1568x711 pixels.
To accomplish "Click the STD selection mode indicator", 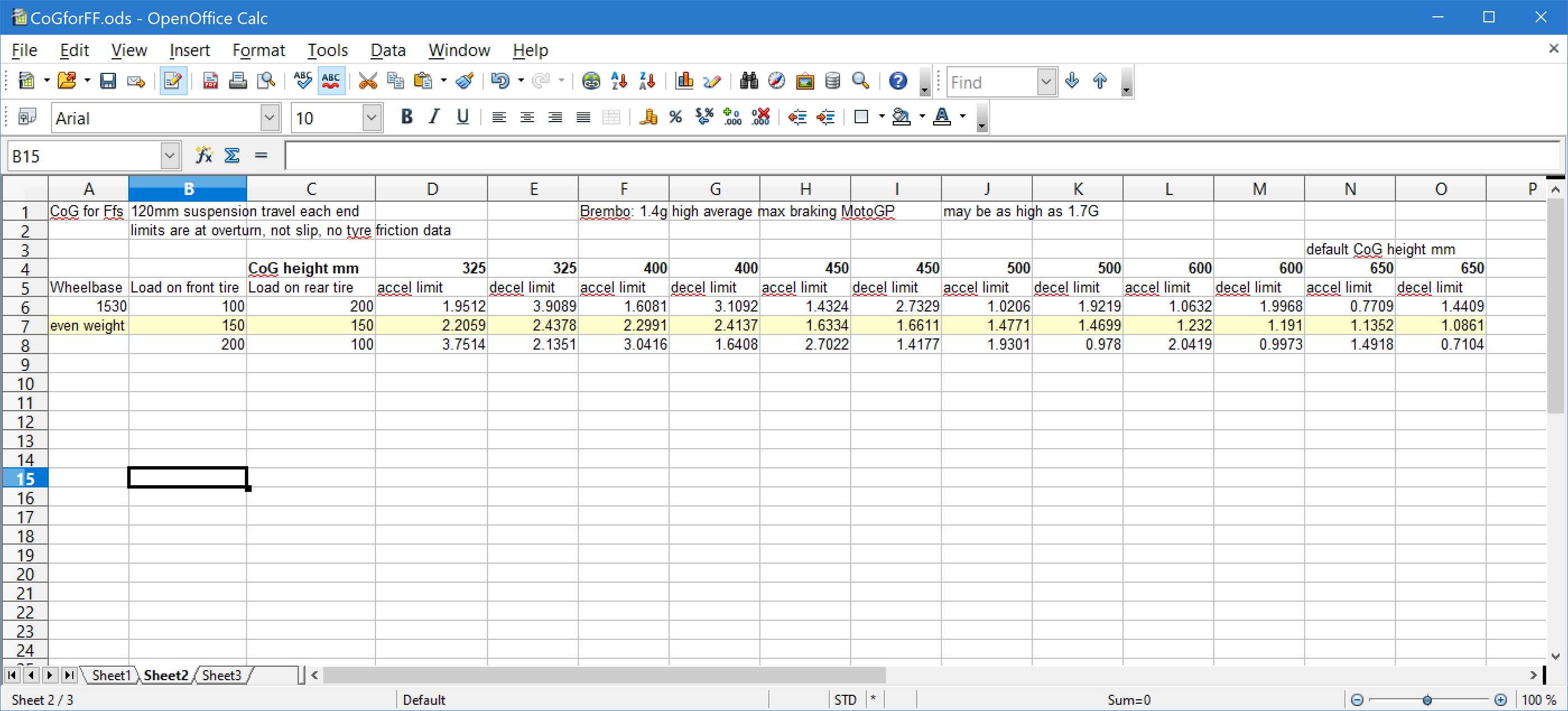I will (845, 700).
